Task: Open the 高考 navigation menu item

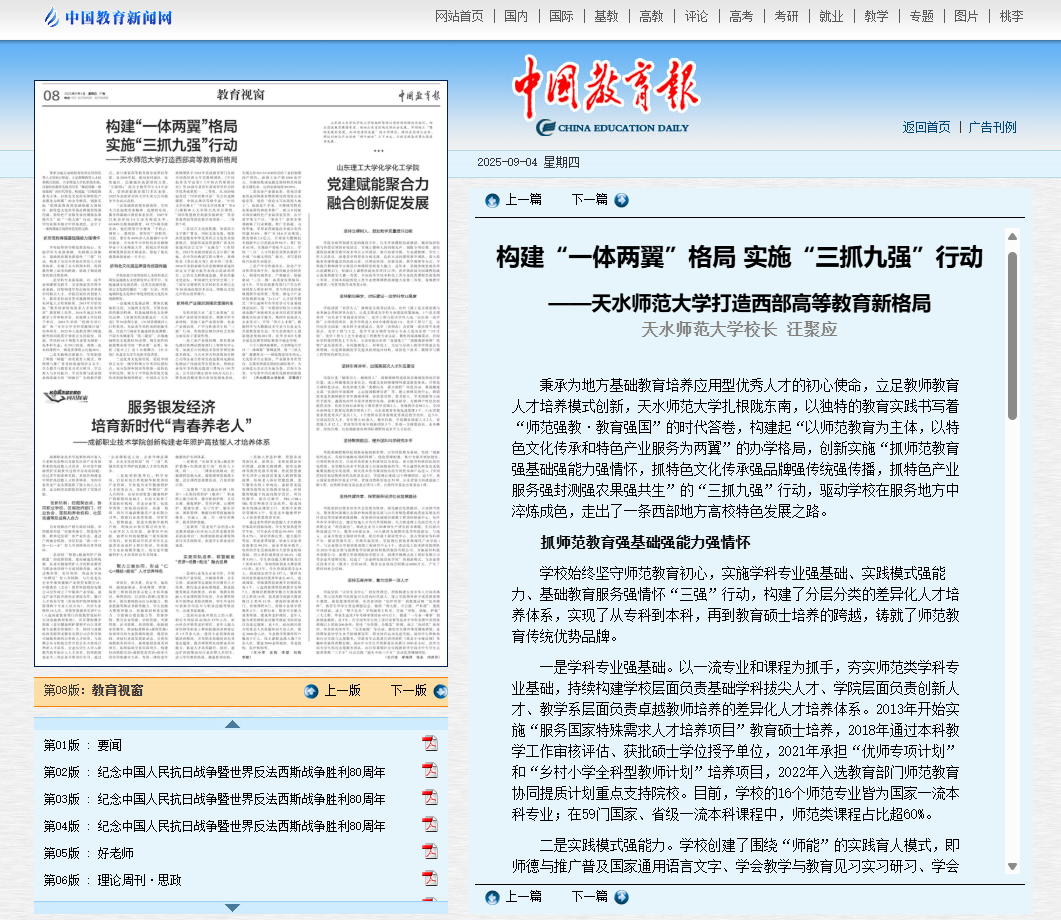Action: (741, 16)
